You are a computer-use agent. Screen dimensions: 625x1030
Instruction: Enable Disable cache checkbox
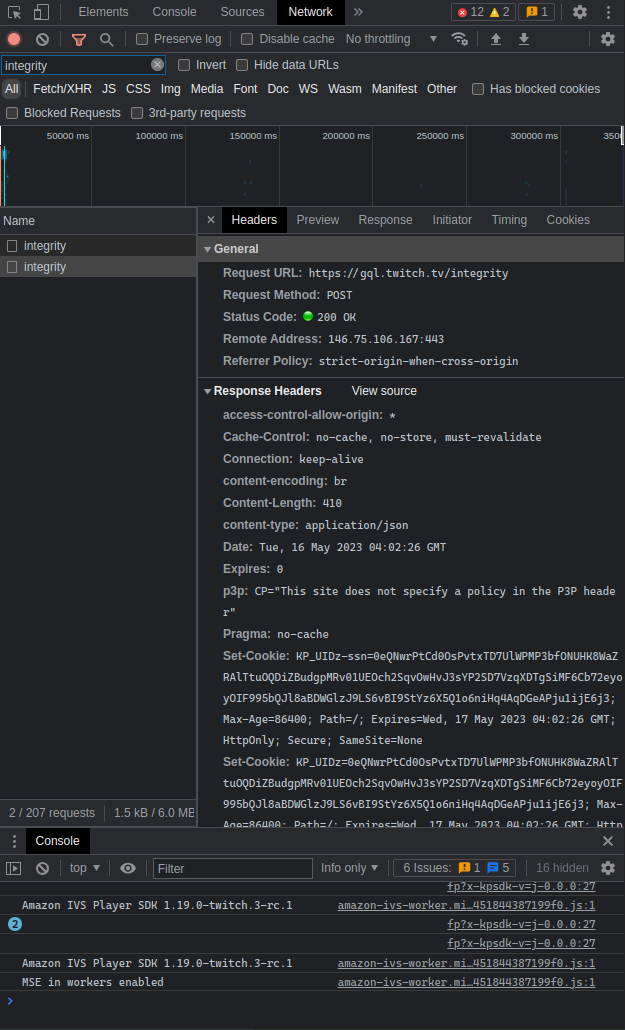tap(247, 39)
